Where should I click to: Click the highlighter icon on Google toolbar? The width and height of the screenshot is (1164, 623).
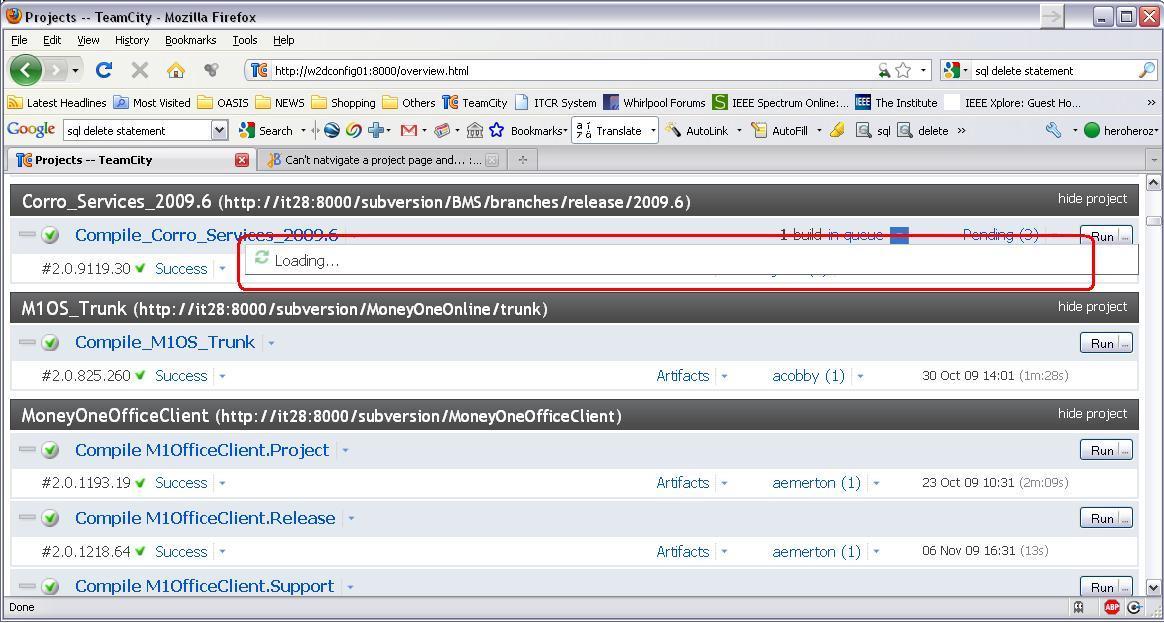tap(837, 131)
